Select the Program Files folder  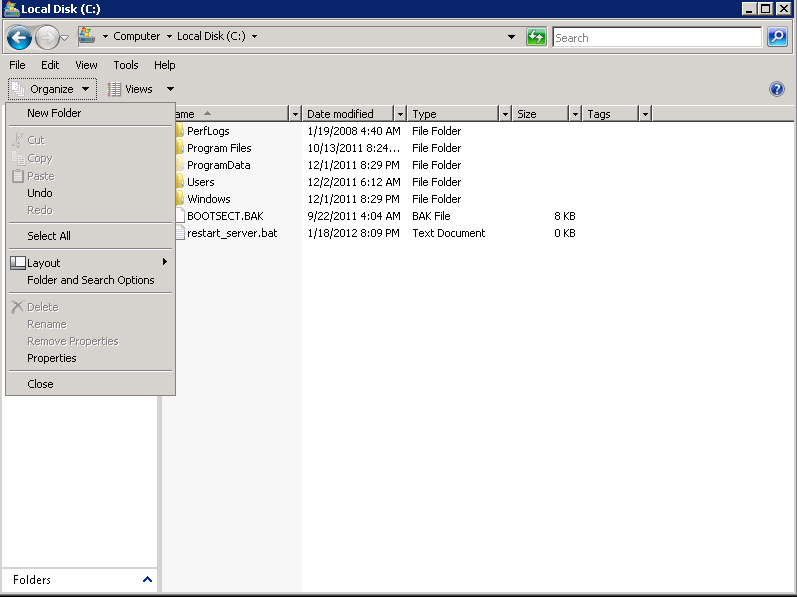click(219, 148)
